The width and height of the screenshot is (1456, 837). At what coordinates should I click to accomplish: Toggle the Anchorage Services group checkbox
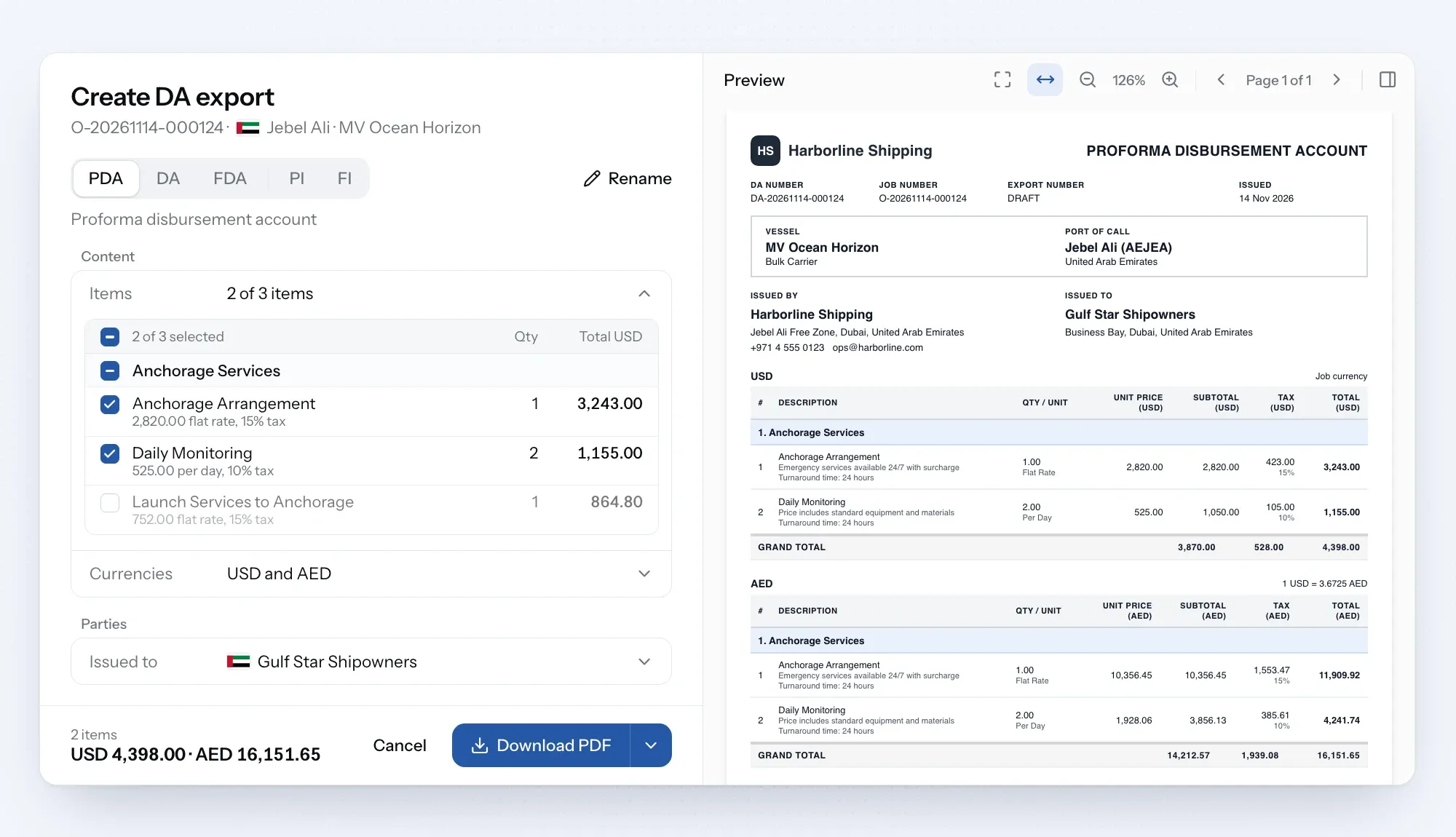110,371
